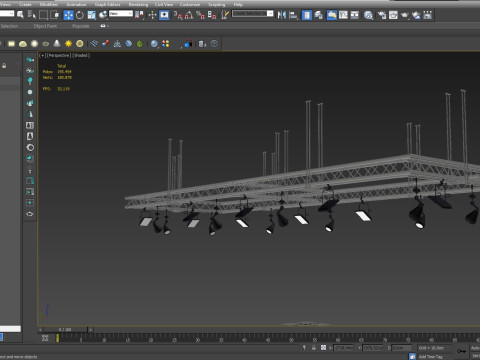This screenshot has height=360, width=480.
Task: Toggle the light bulb display filter in explorer
Action: (x=30, y=81)
